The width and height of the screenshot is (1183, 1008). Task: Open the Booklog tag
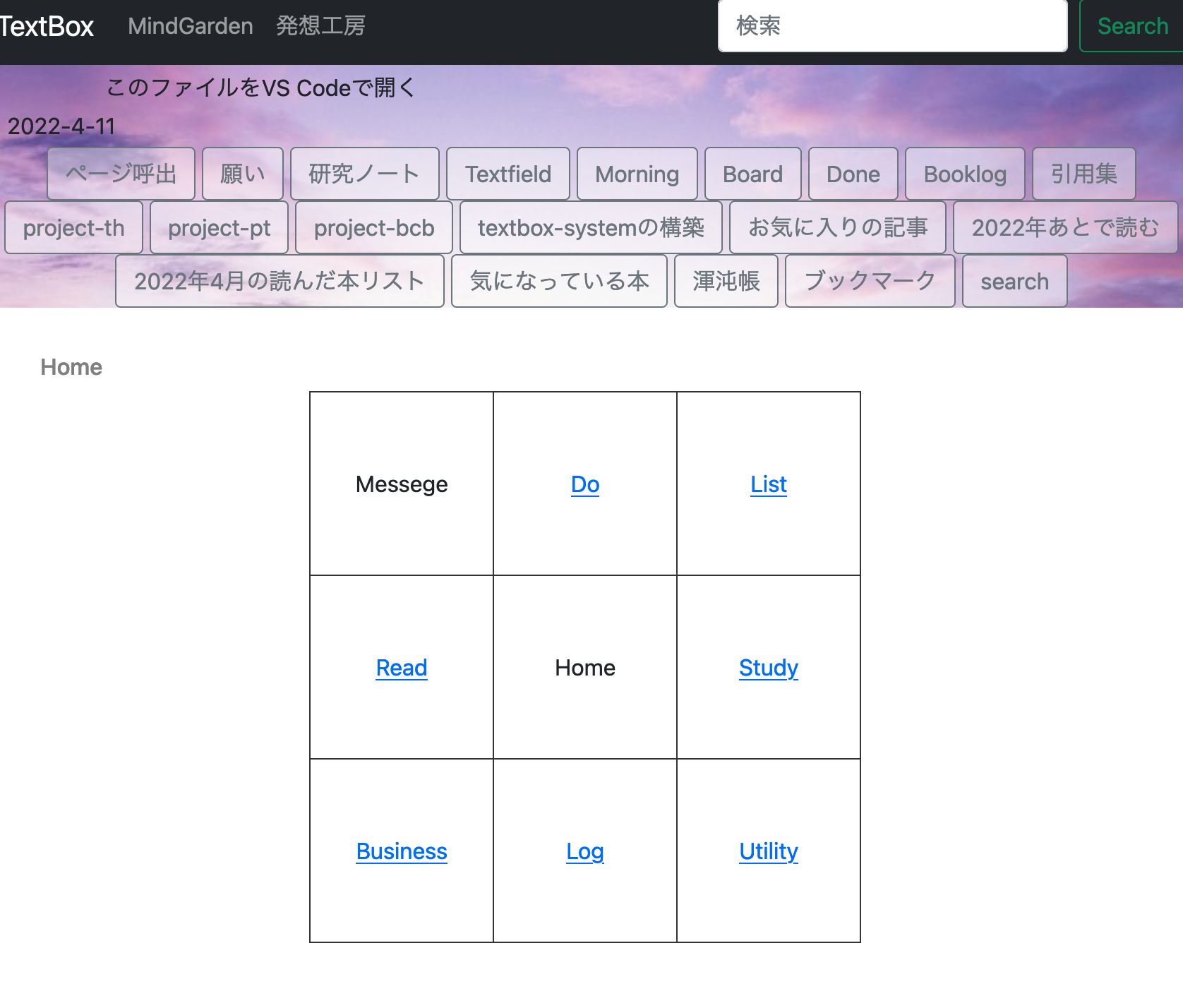[x=965, y=174]
